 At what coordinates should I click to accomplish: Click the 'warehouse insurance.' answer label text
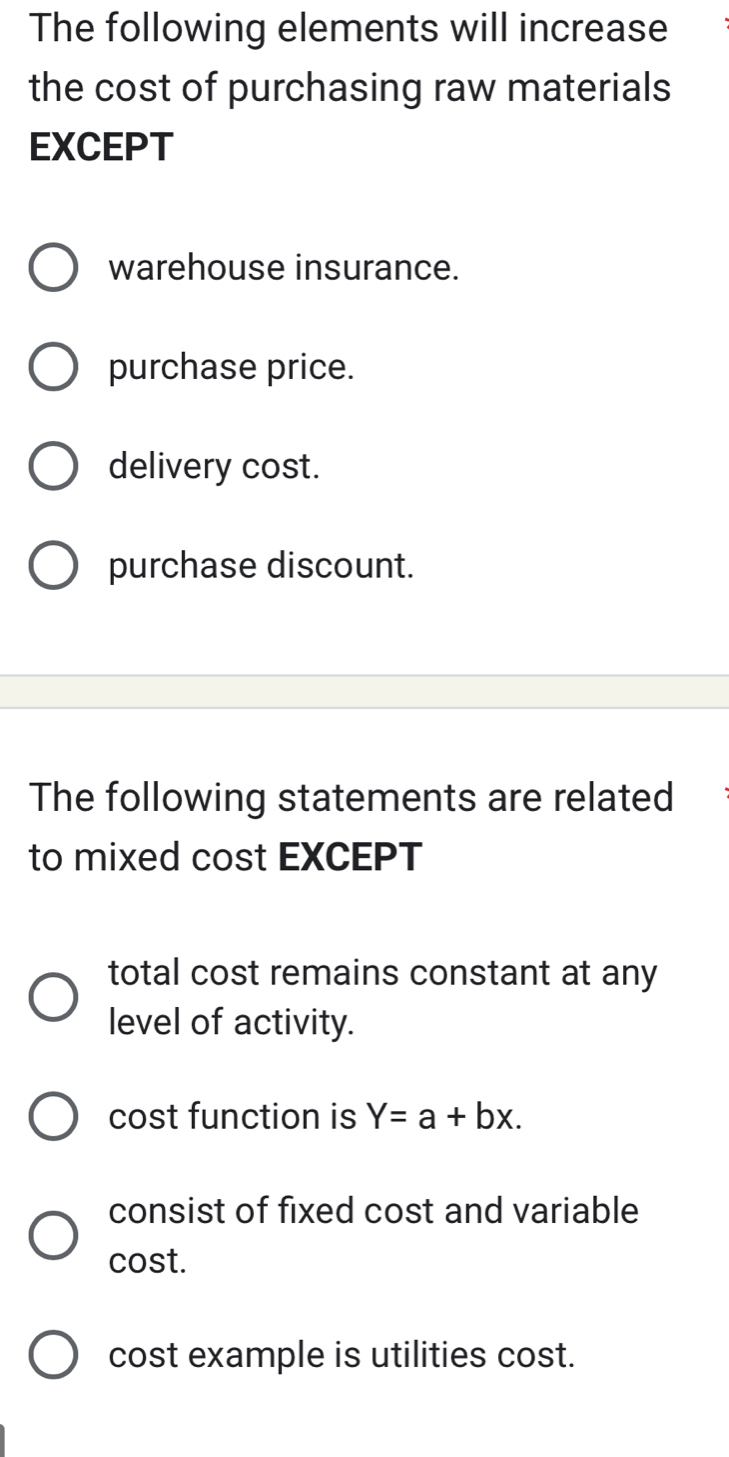284,268
